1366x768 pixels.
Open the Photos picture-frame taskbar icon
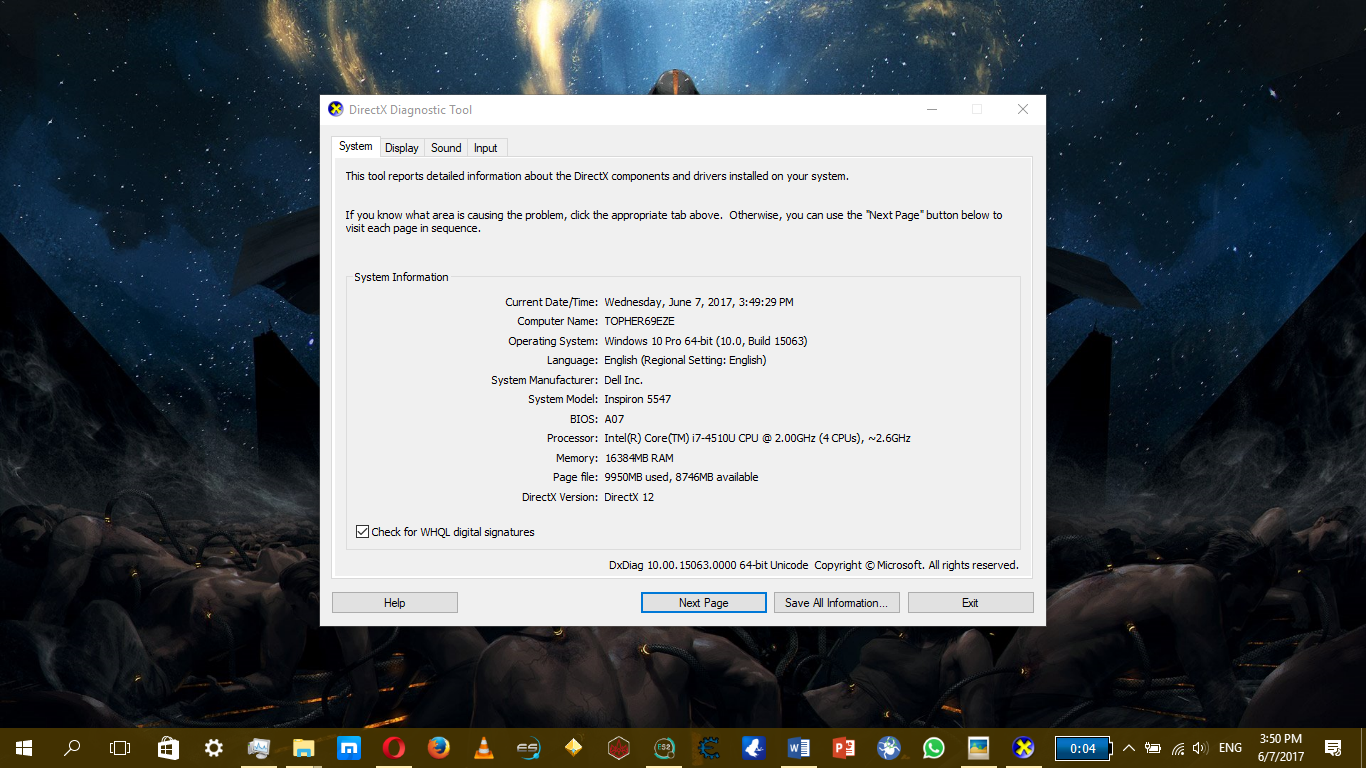point(979,748)
